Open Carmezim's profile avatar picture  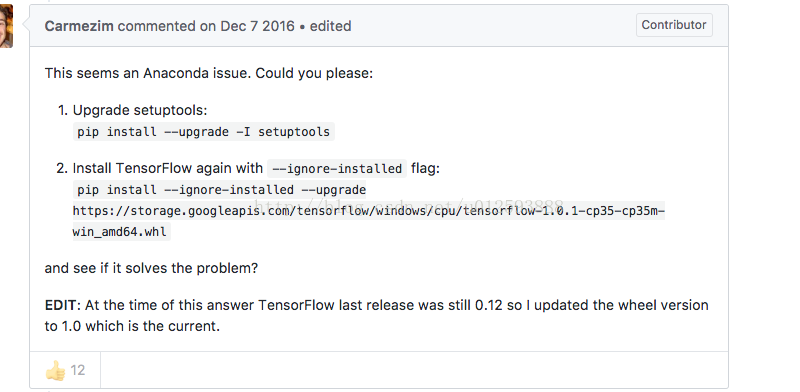6,26
